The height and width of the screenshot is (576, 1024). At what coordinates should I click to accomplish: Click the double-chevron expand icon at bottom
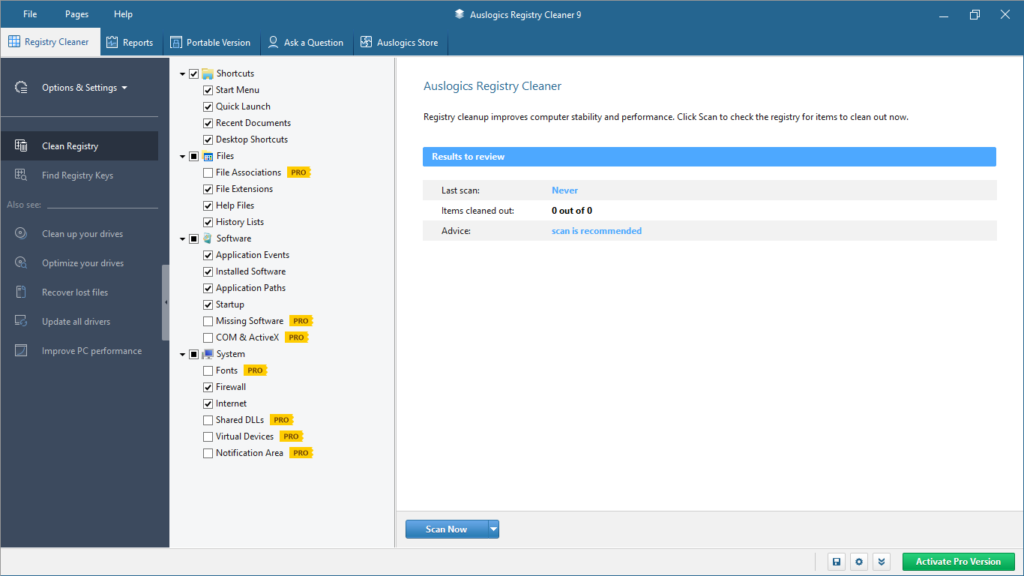(881, 561)
